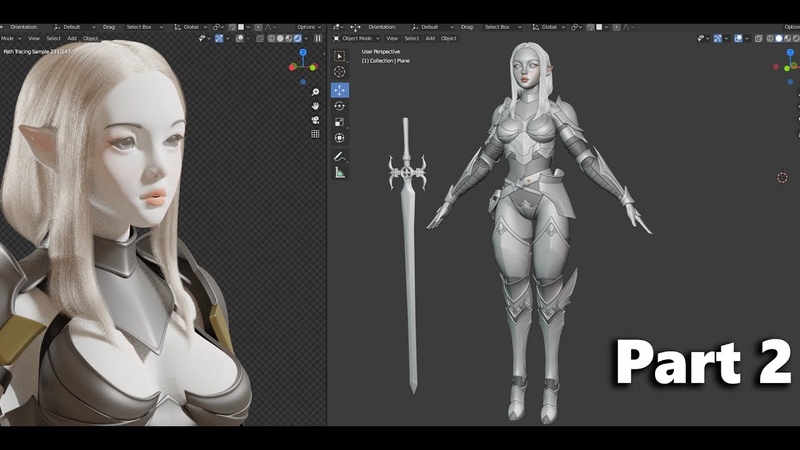Image resolution: width=800 pixels, height=450 pixels.
Task: Click '(1) Collection | Plane' text
Action: 385,61
